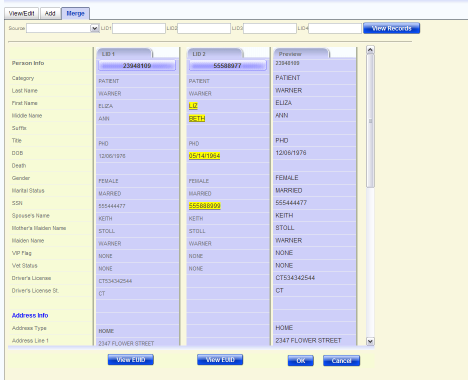Click first name ELIZA in LID 1

tap(106, 106)
